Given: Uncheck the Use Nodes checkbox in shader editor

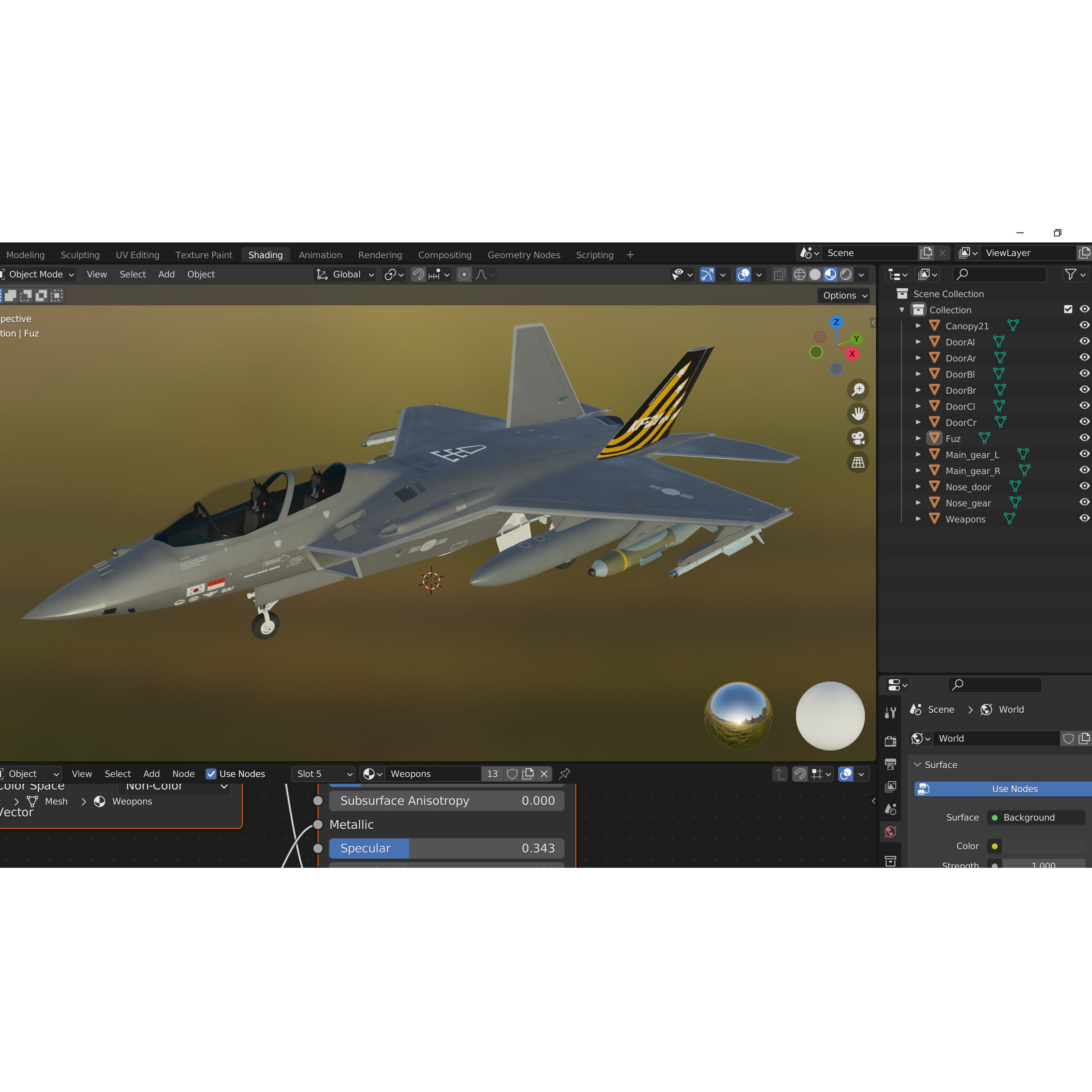Looking at the screenshot, I should (212, 774).
